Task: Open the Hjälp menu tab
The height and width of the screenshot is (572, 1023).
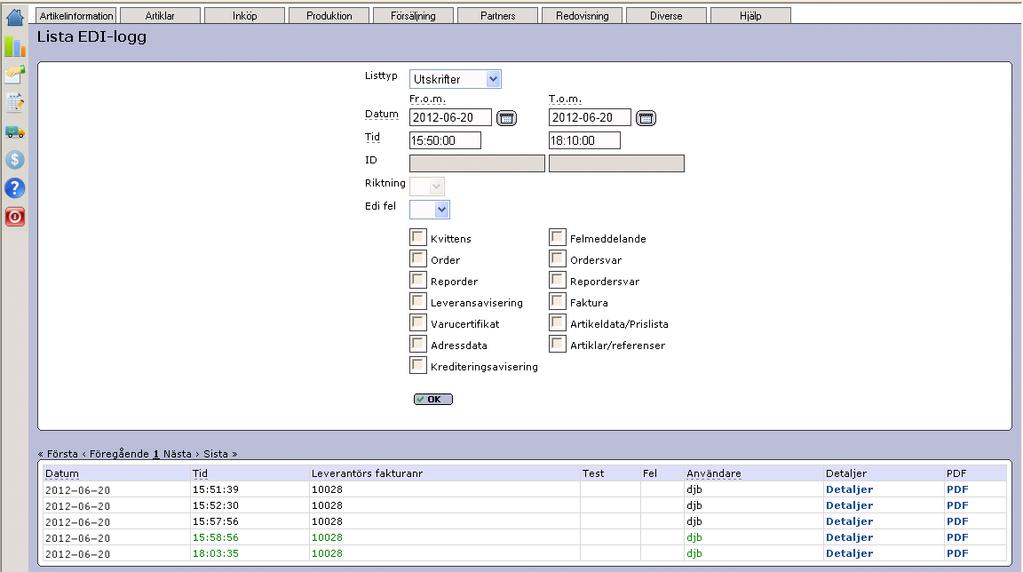Action: (750, 16)
